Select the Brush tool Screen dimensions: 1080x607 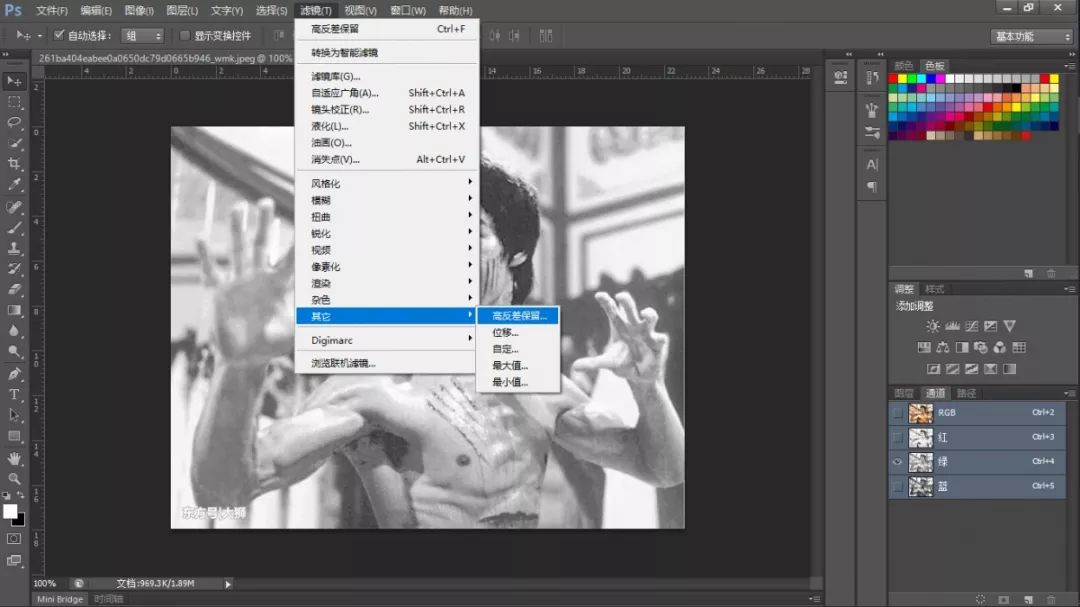pos(14,227)
